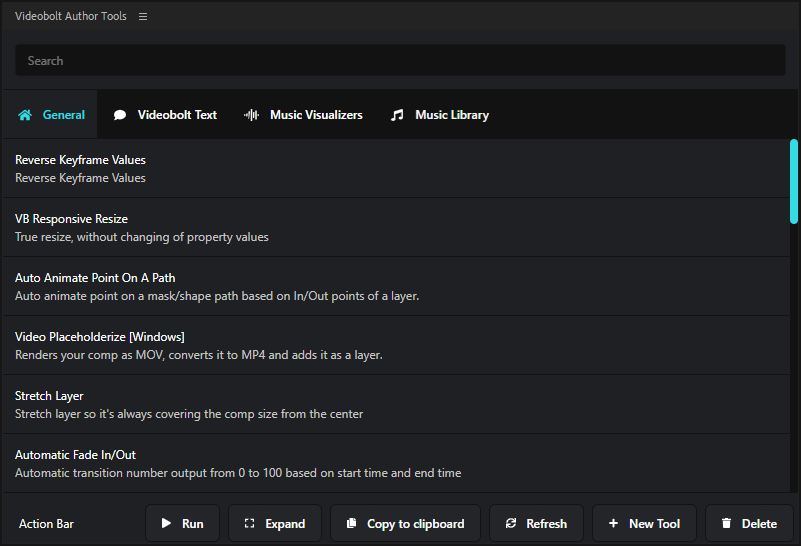Click the speech bubble icon for Videobolt Text
Viewport: 801px width, 546px height.
click(120, 115)
